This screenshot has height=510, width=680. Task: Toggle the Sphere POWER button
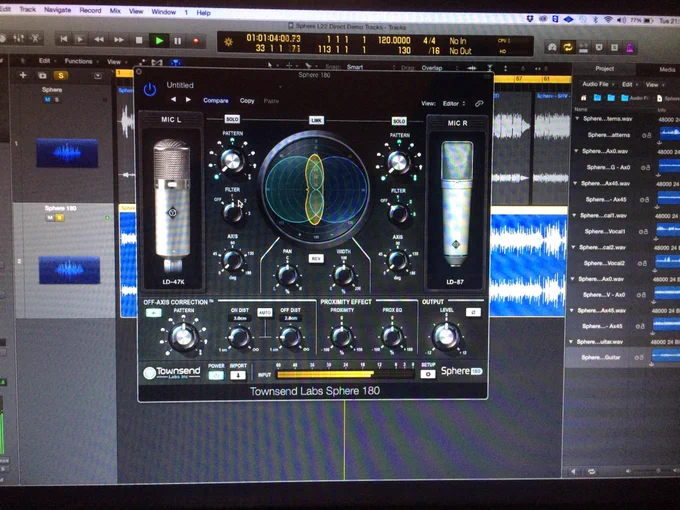pyautogui.click(x=216, y=376)
